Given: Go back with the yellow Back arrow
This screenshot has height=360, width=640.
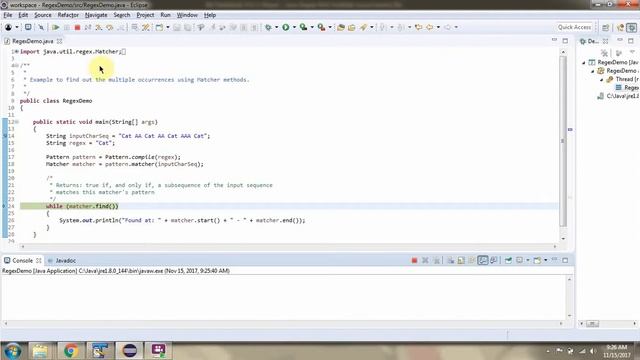Looking at the screenshot, I should (x=429, y=27).
